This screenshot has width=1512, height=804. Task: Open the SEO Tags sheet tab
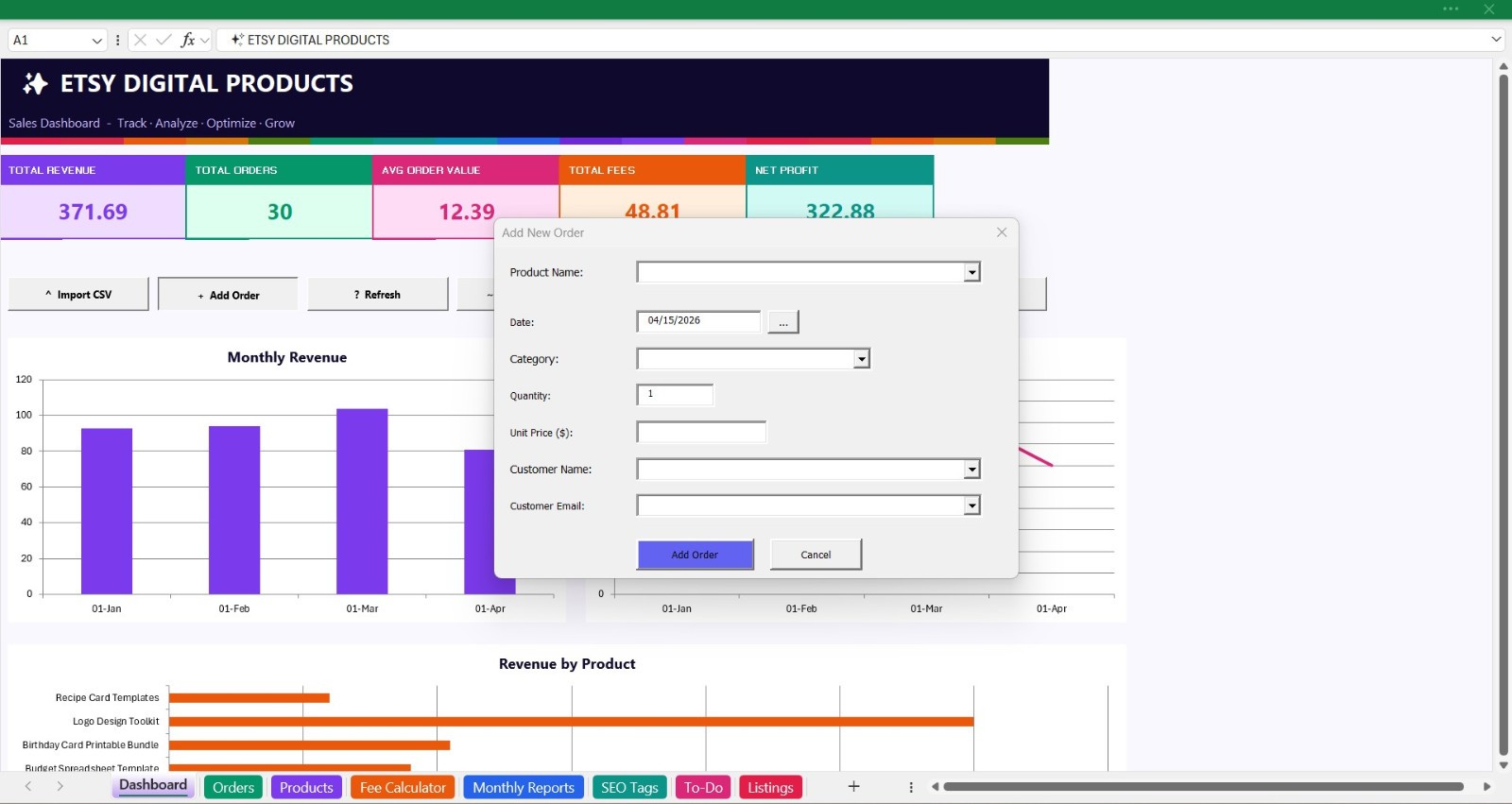click(629, 787)
